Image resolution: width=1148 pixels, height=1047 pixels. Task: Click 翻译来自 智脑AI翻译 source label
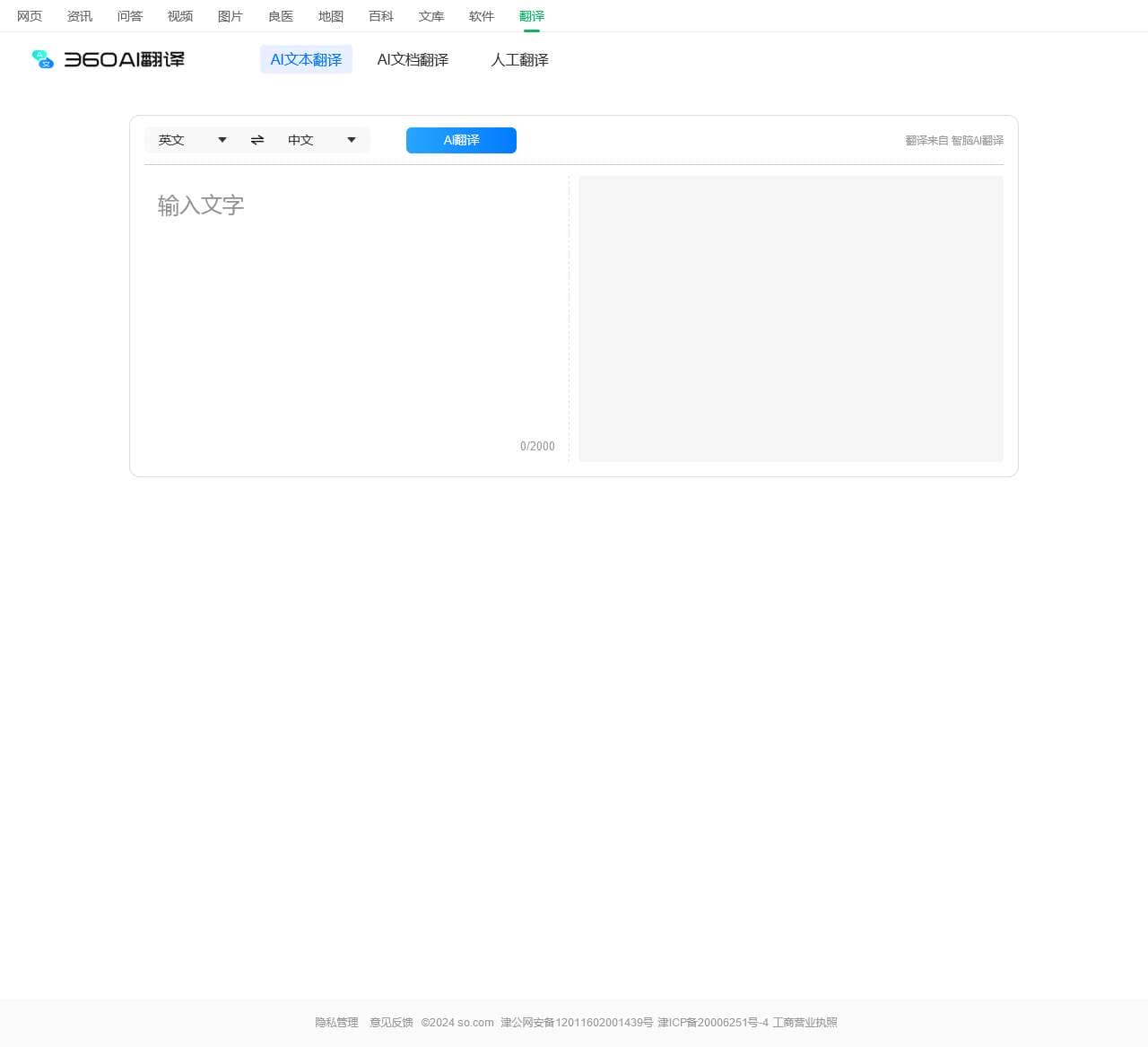point(954,141)
